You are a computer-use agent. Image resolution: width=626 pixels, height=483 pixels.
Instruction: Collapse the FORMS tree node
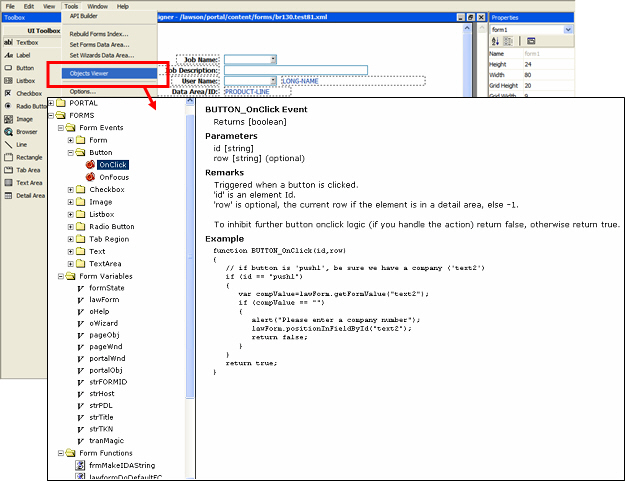coord(51,115)
